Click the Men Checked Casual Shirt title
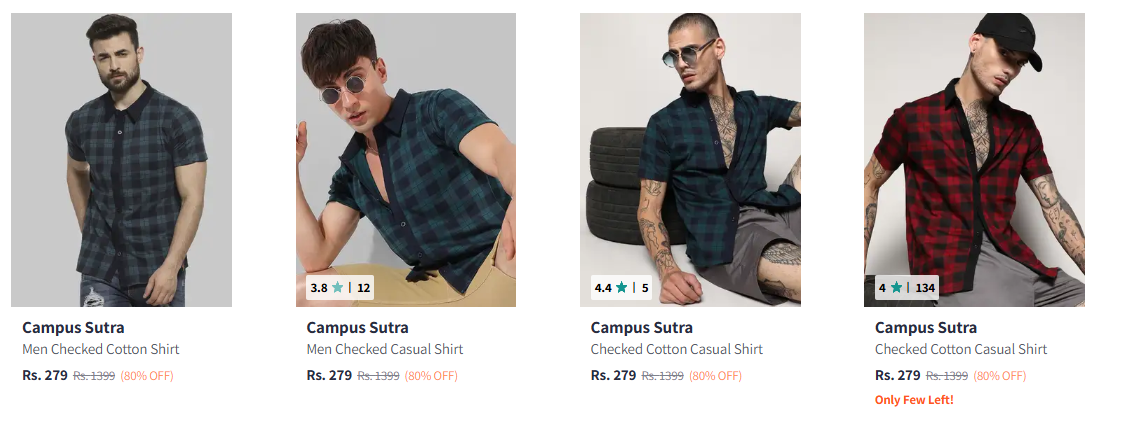Viewport: 1121px width, 426px height. pos(385,349)
